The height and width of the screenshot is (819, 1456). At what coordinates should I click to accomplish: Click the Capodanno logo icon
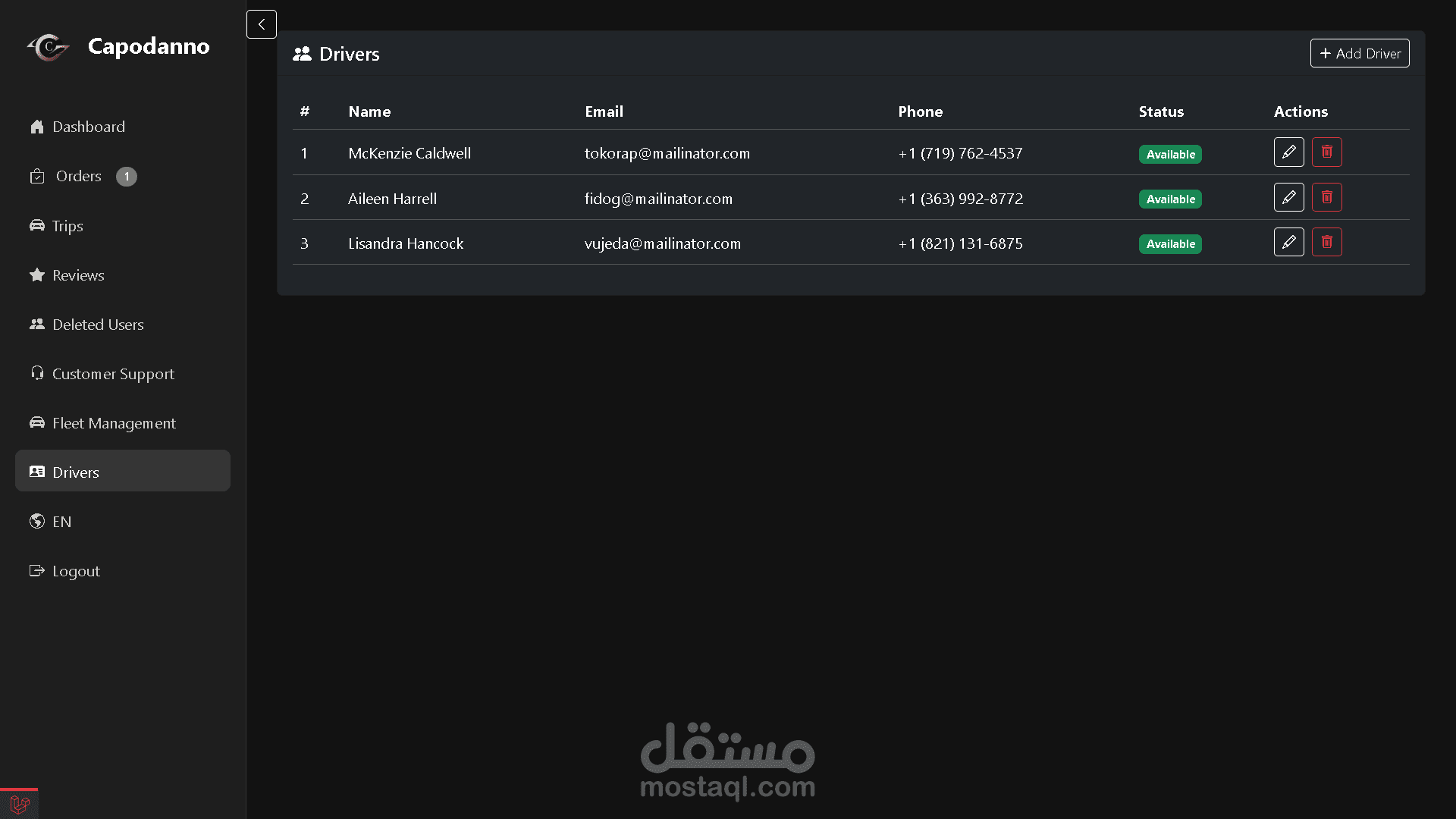(49, 47)
